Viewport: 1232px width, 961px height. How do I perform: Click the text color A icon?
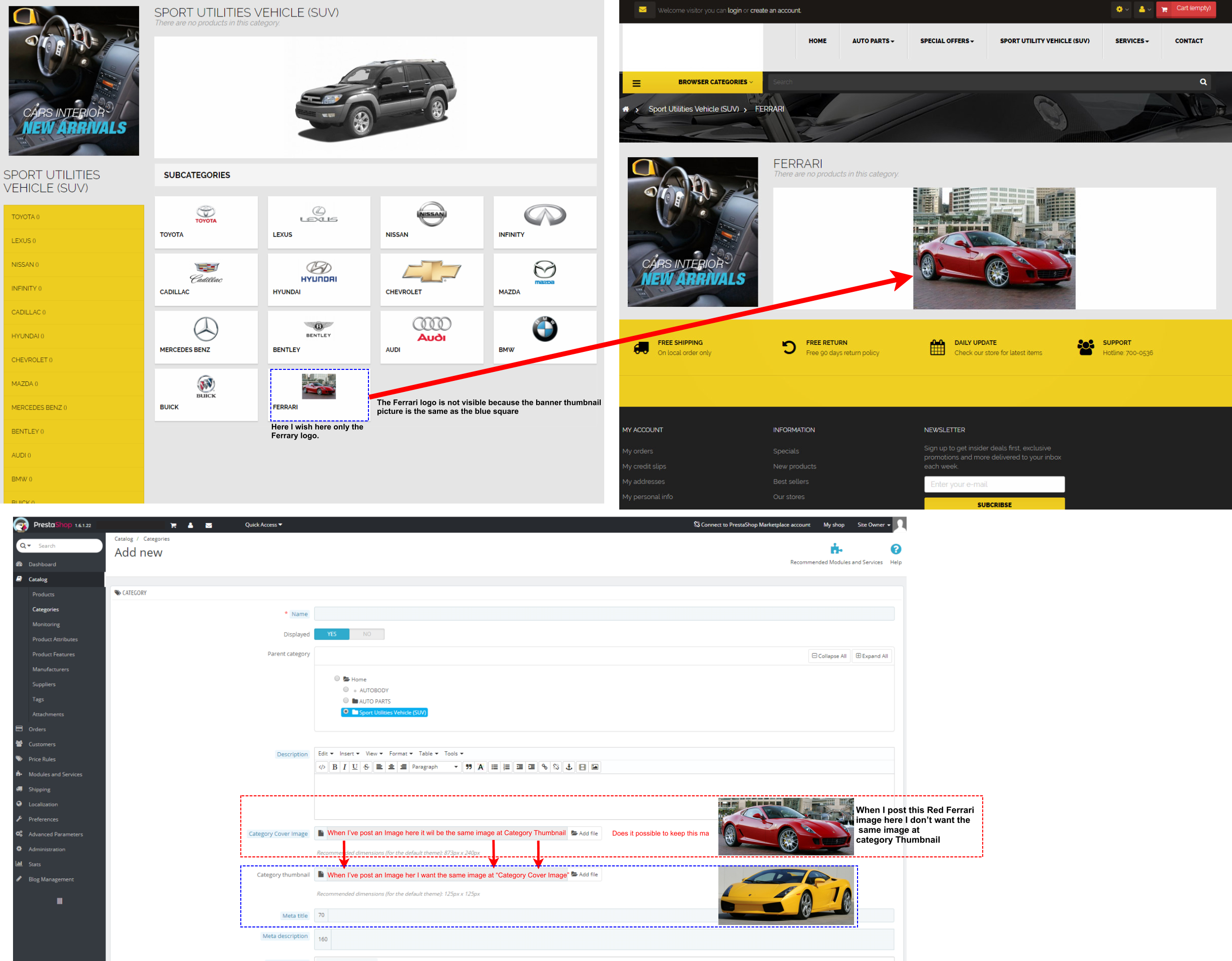point(481,767)
